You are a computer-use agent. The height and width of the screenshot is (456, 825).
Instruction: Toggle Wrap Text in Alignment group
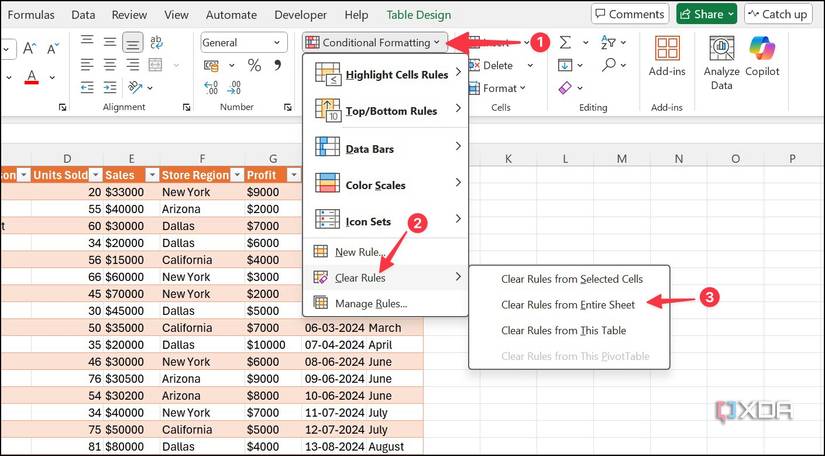coord(156,42)
